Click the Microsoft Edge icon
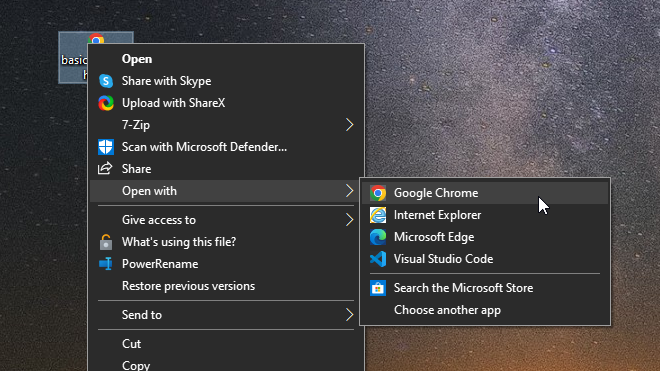The image size is (660, 371). point(378,237)
